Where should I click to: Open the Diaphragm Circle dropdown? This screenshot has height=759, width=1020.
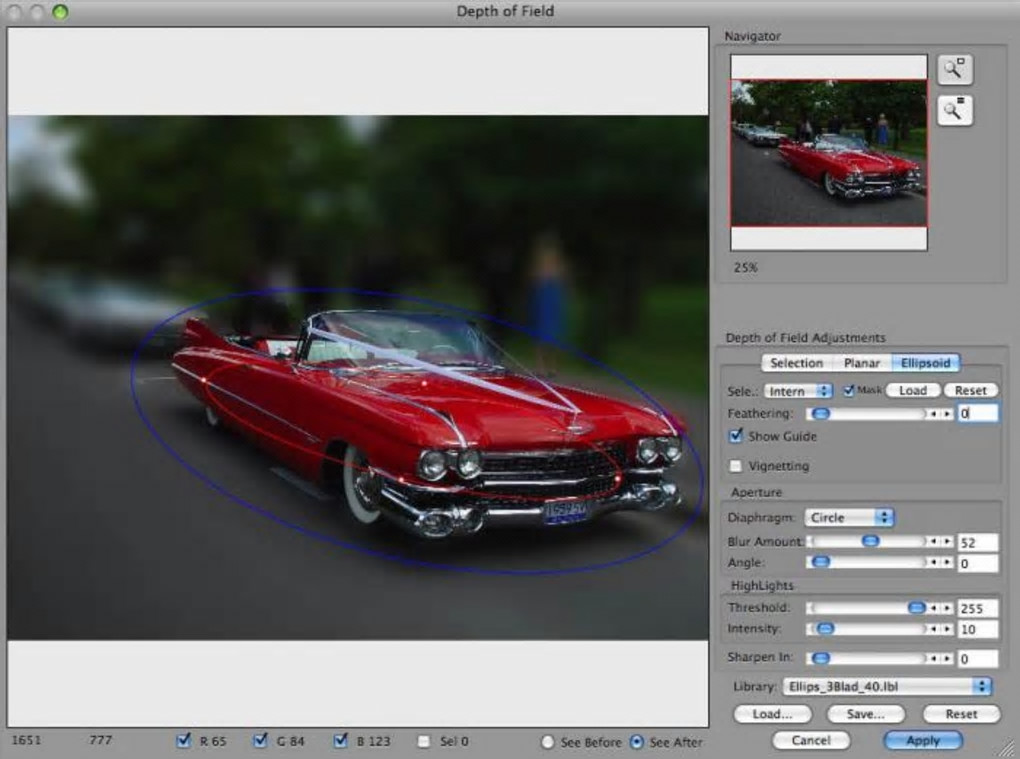850,518
